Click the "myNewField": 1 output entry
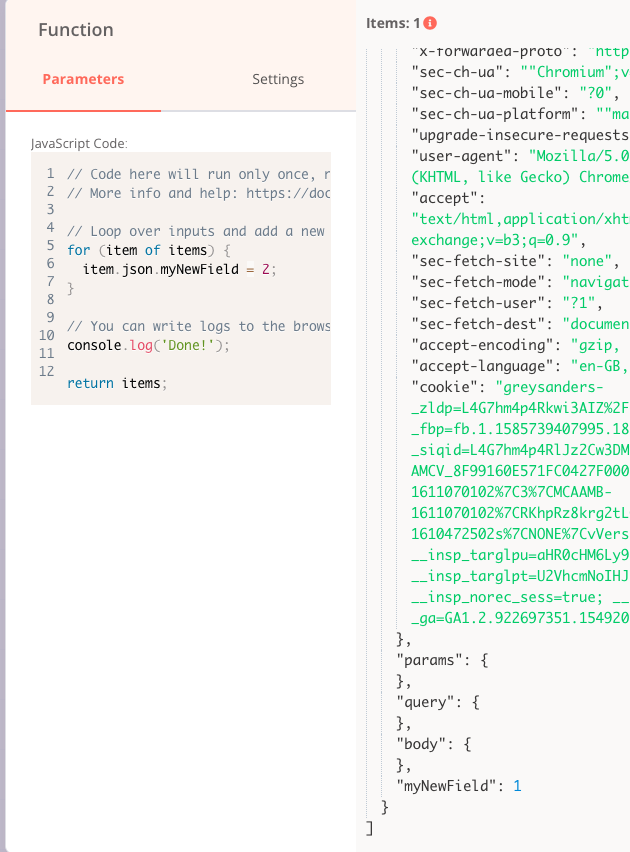 [459, 786]
